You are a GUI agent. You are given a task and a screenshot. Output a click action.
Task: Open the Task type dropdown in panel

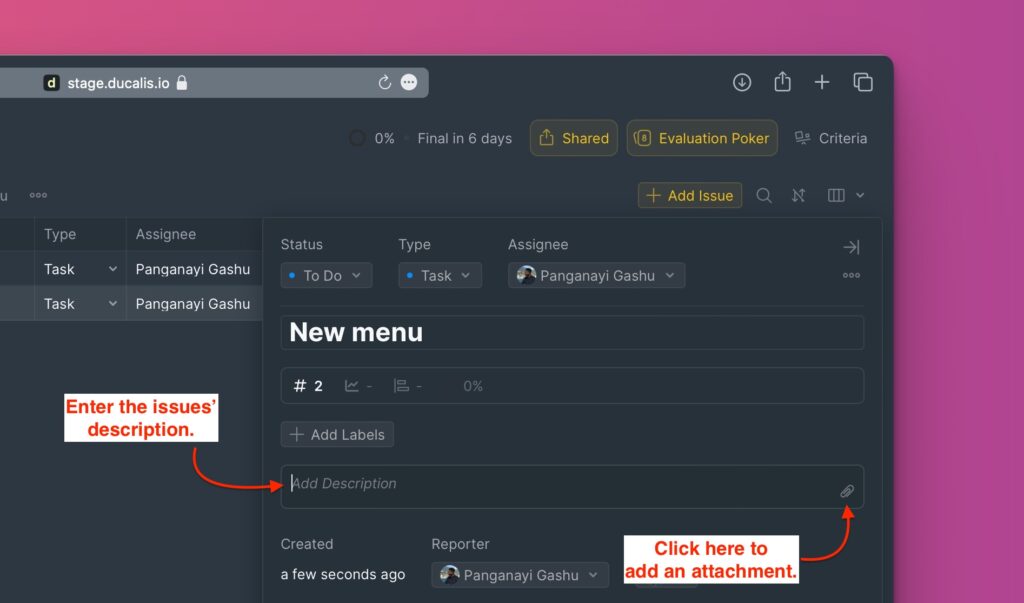click(440, 276)
